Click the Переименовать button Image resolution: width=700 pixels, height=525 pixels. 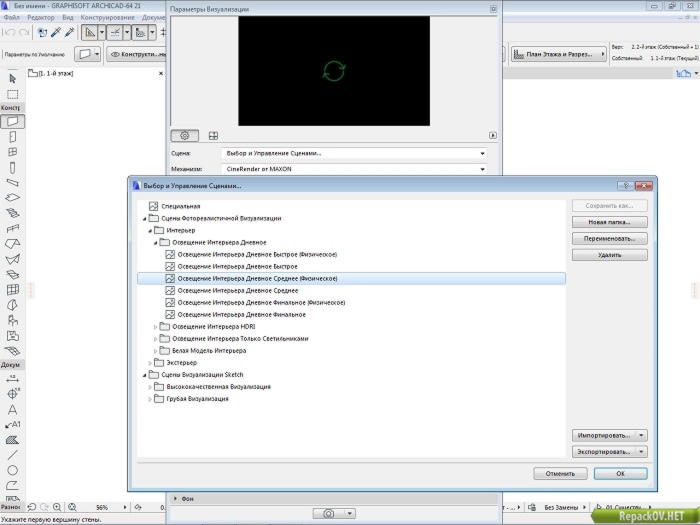(x=609, y=239)
